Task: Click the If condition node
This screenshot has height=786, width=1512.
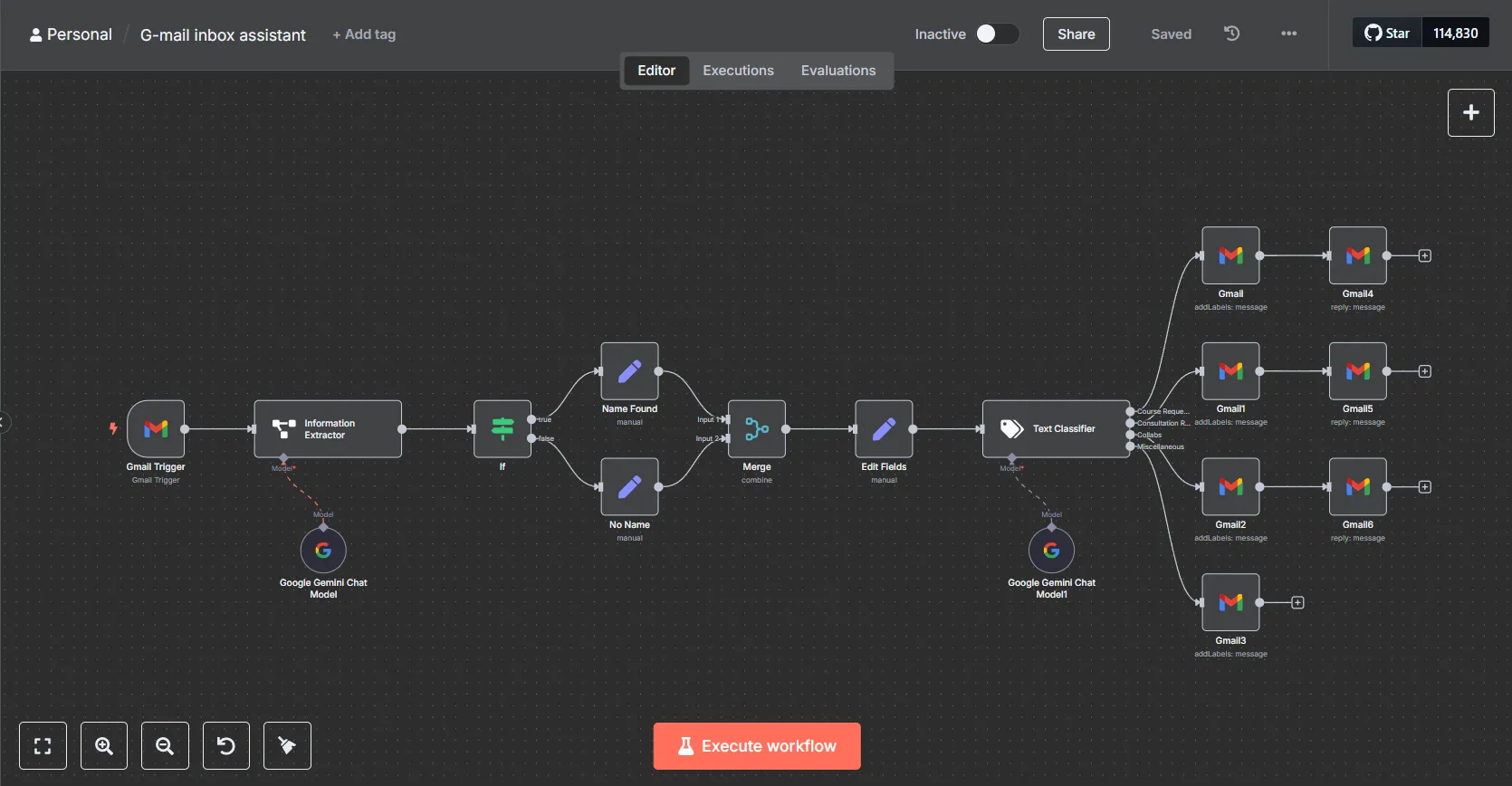Action: point(502,428)
